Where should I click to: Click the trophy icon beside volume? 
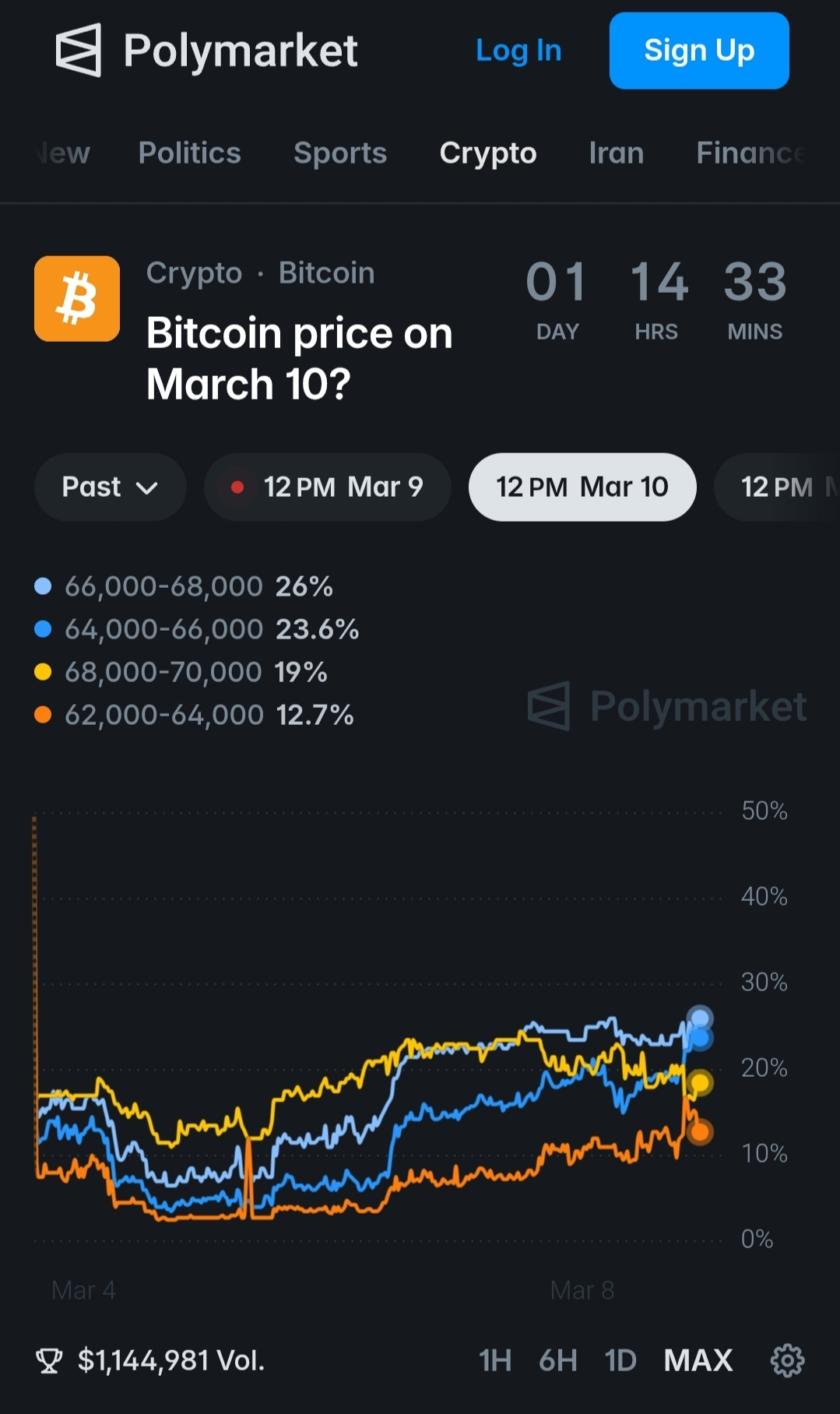[x=49, y=1360]
